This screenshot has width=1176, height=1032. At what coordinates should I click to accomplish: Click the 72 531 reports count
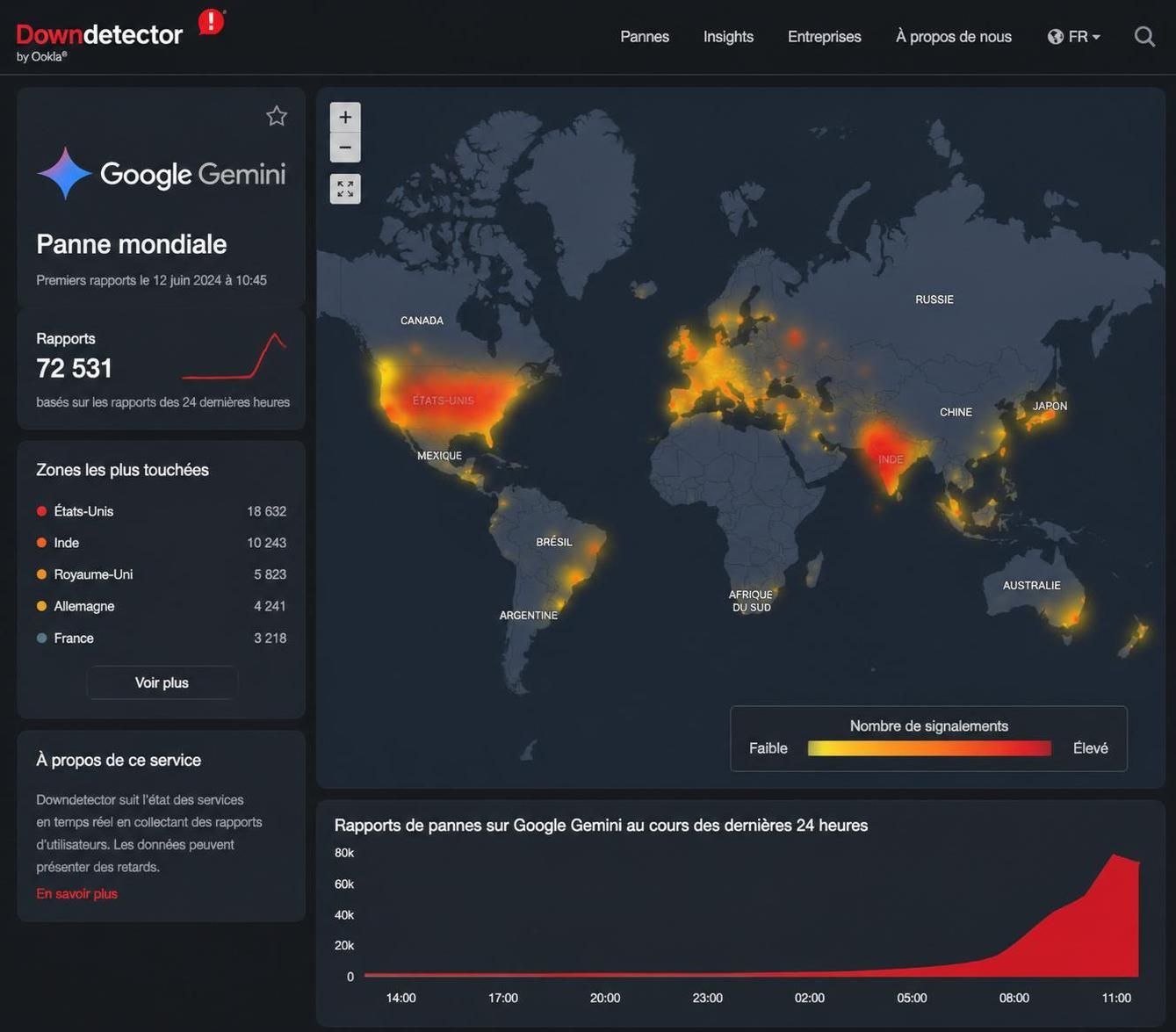pyautogui.click(x=75, y=368)
